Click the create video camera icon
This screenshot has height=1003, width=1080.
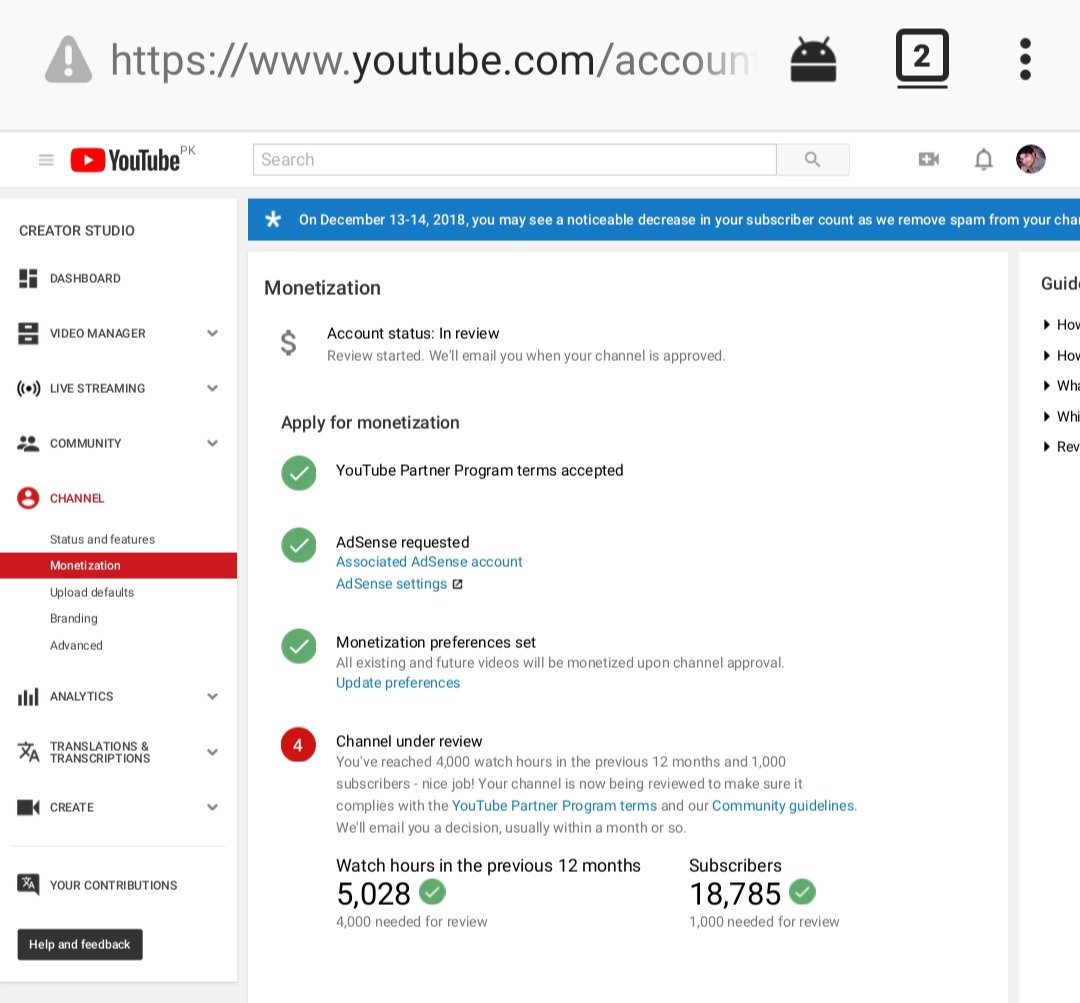pos(928,160)
